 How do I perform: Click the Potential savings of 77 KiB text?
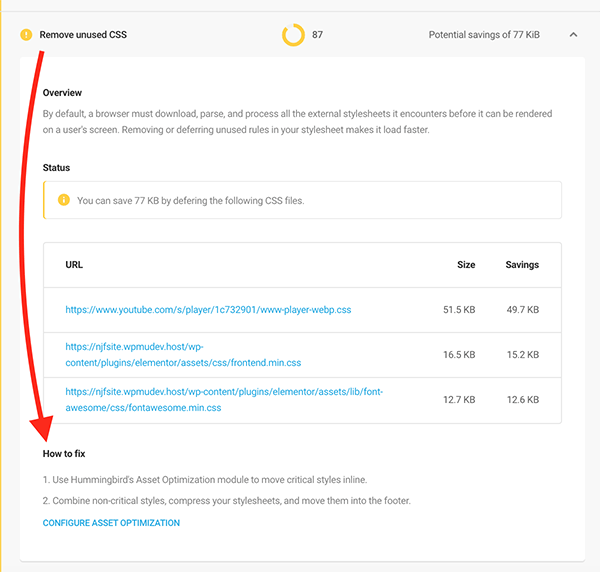tap(484, 35)
